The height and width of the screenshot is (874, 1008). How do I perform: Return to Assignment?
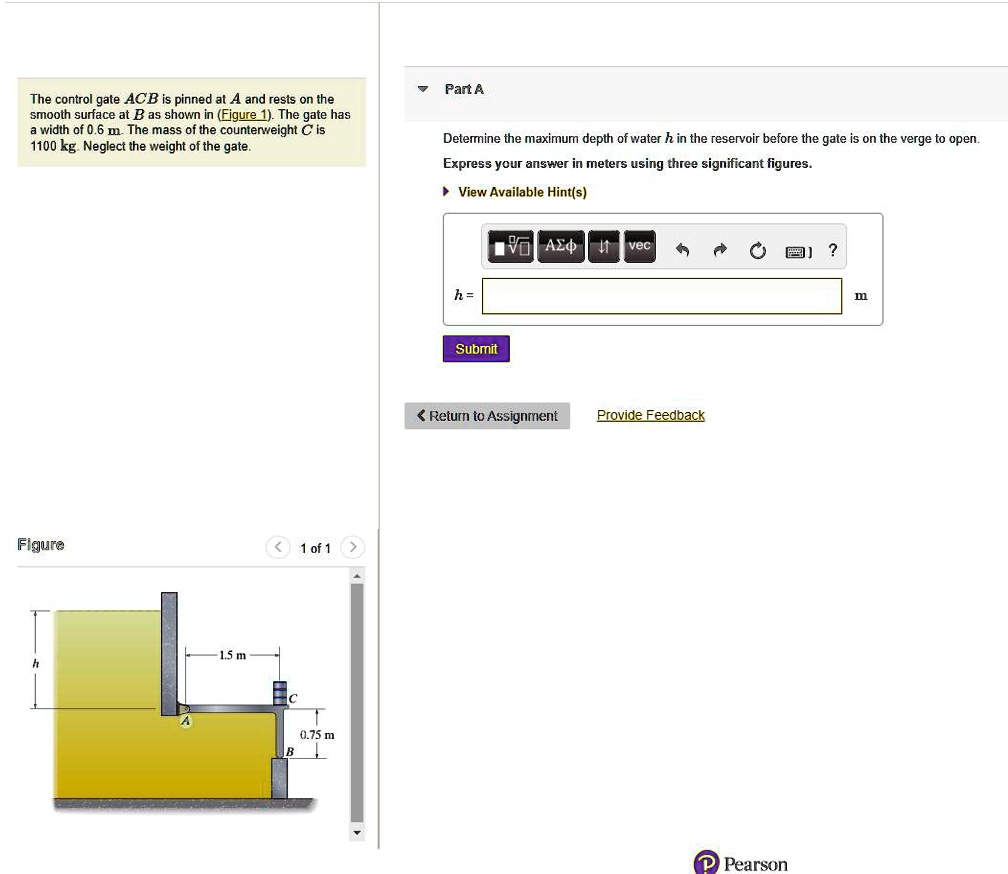(x=487, y=416)
